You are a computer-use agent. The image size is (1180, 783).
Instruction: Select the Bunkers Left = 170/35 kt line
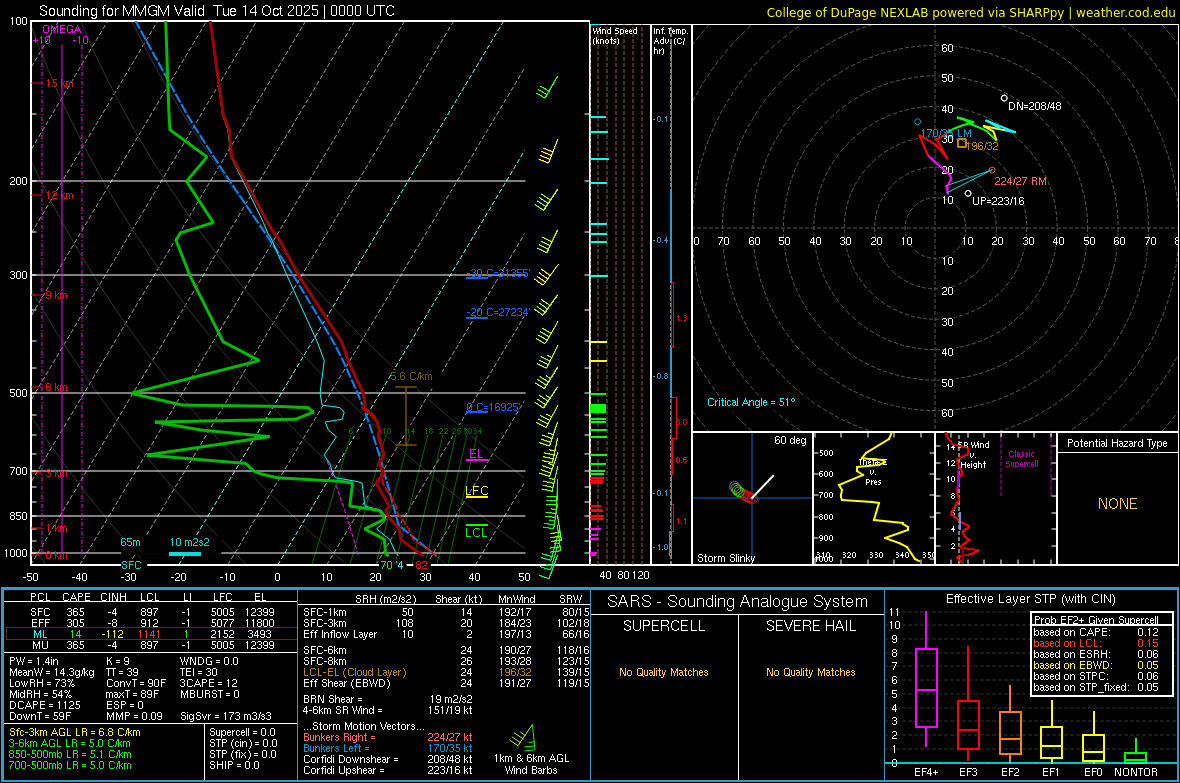coord(388,748)
